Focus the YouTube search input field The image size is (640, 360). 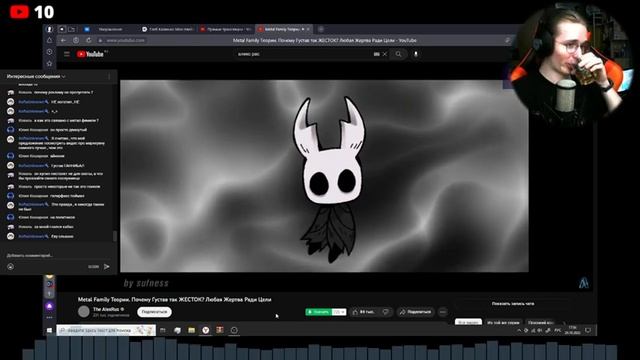point(304,54)
